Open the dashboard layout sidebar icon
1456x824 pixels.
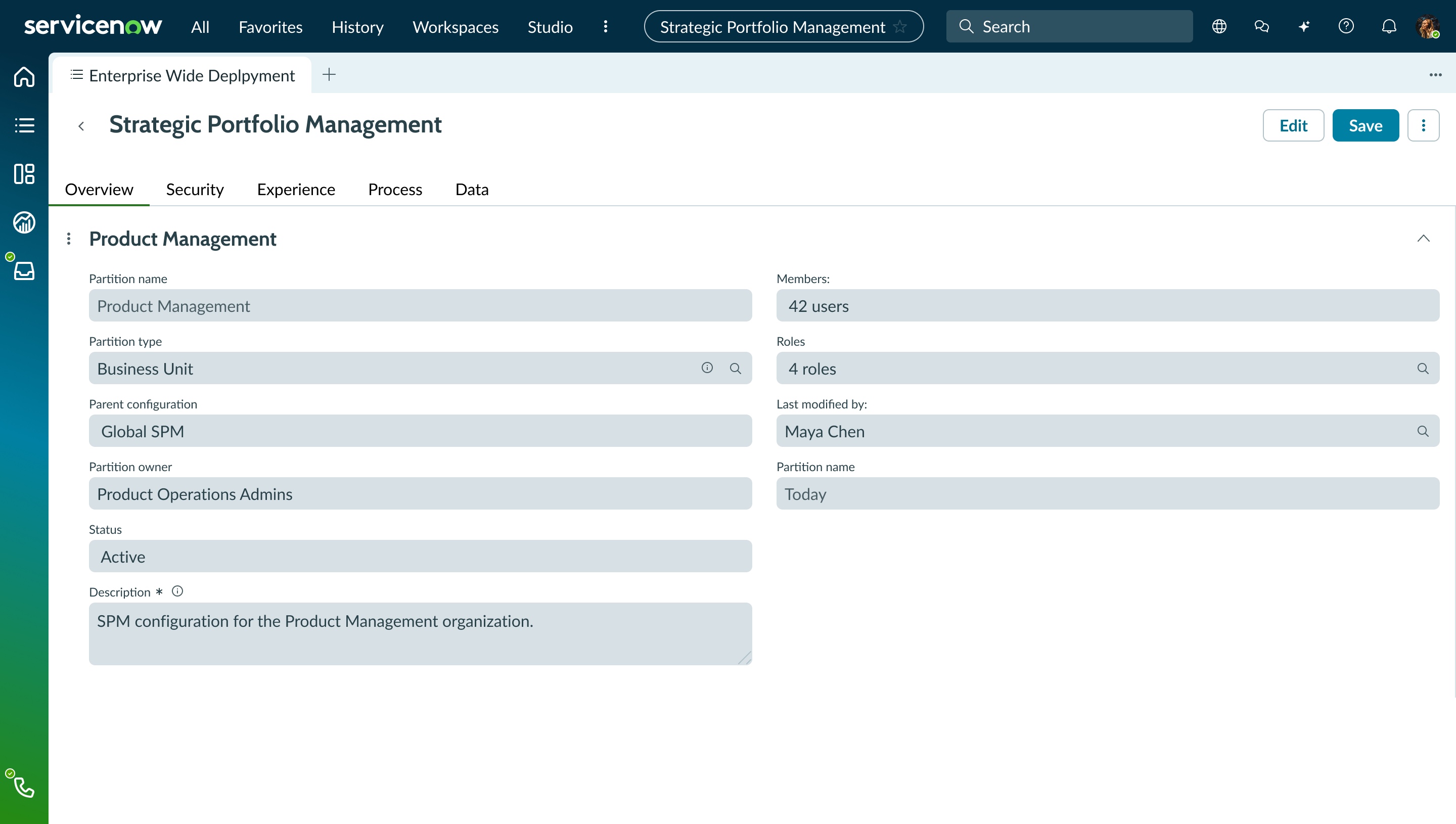pyautogui.click(x=24, y=174)
